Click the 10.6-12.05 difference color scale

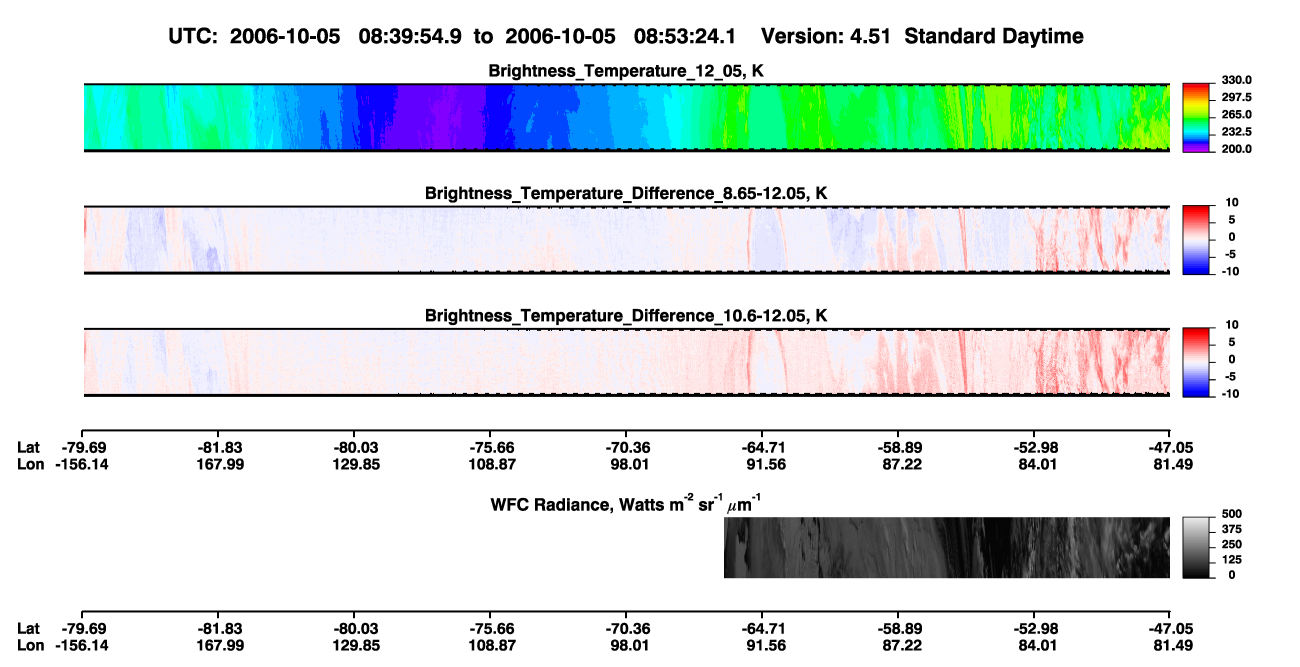point(1196,361)
